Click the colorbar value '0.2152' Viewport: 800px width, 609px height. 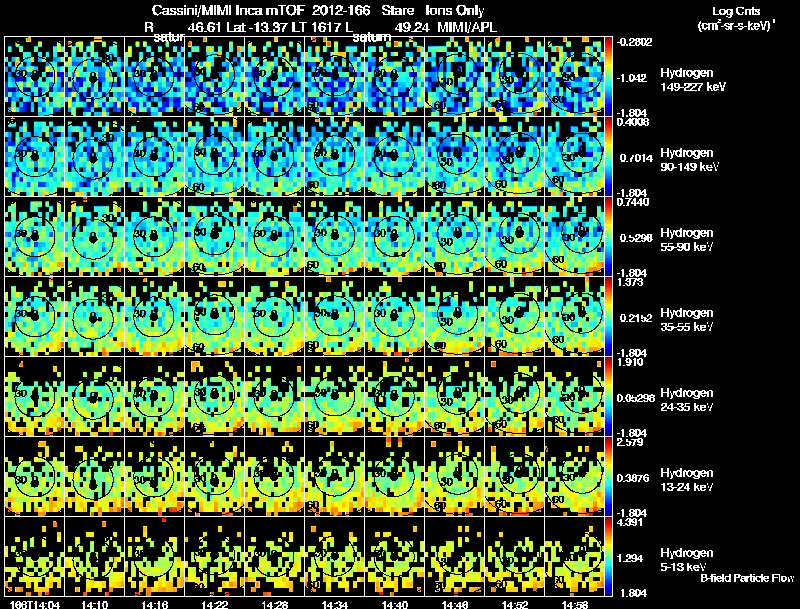(x=636, y=318)
